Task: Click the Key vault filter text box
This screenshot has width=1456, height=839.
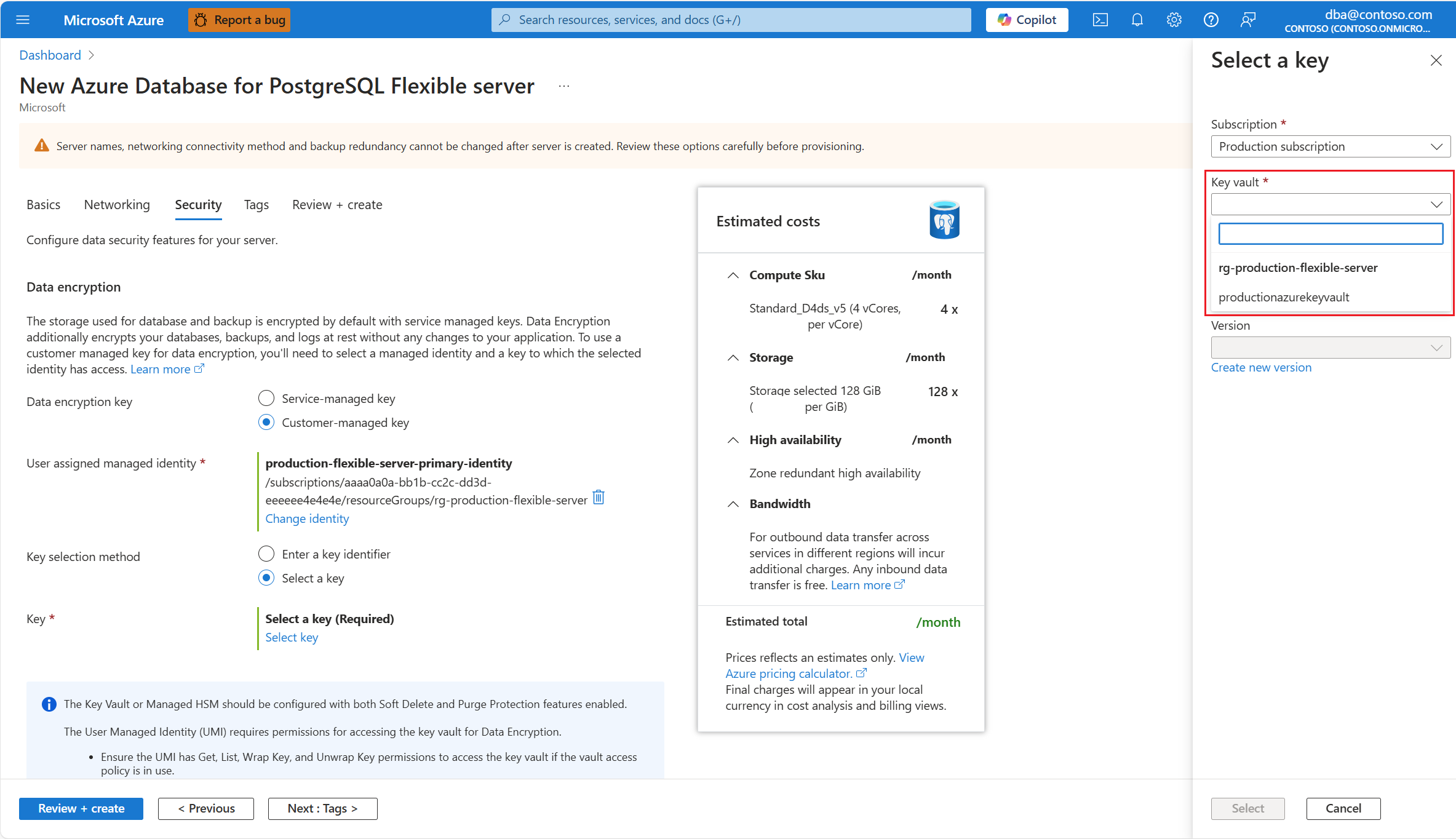Action: [x=1330, y=234]
